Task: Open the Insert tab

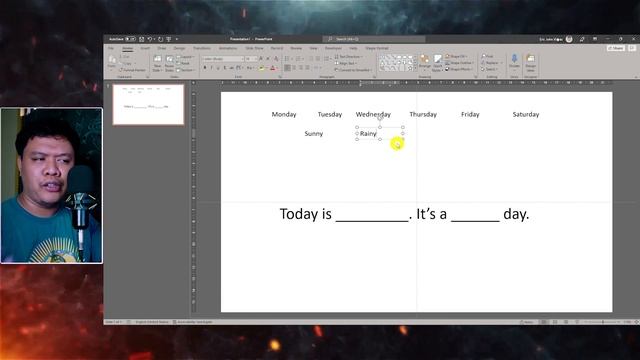Action: pyautogui.click(x=145, y=48)
